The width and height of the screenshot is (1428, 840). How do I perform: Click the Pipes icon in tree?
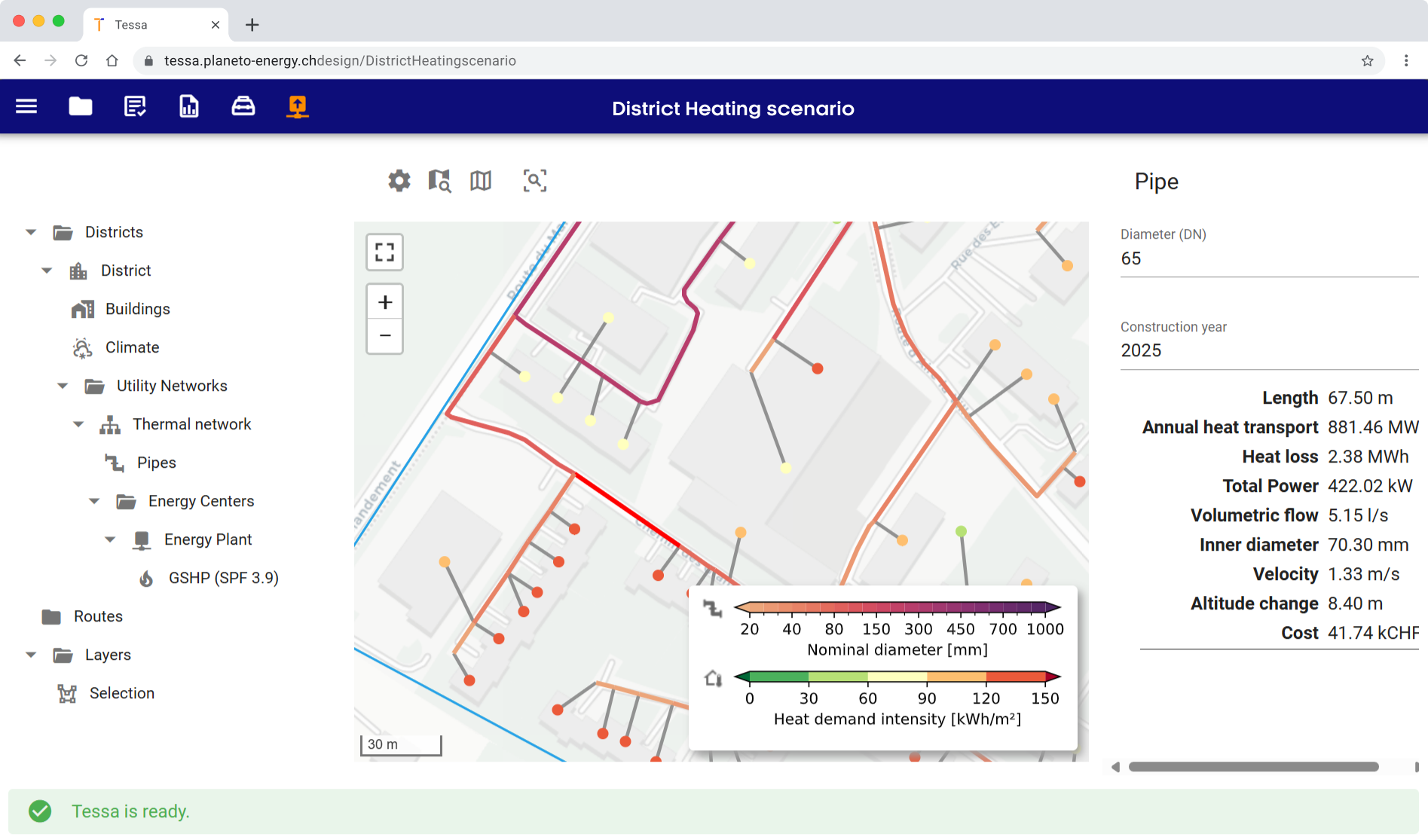tap(115, 463)
